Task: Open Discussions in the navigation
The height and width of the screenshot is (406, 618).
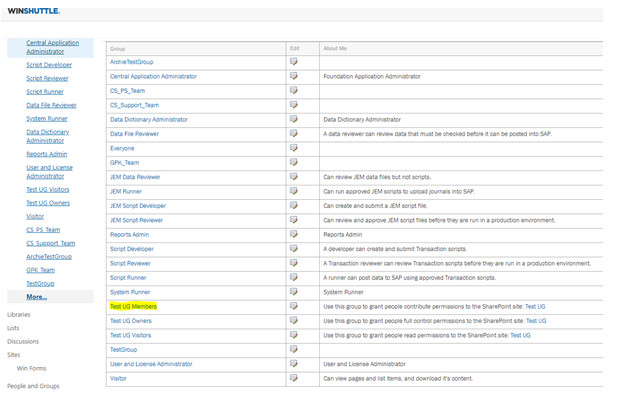Action: [23, 341]
